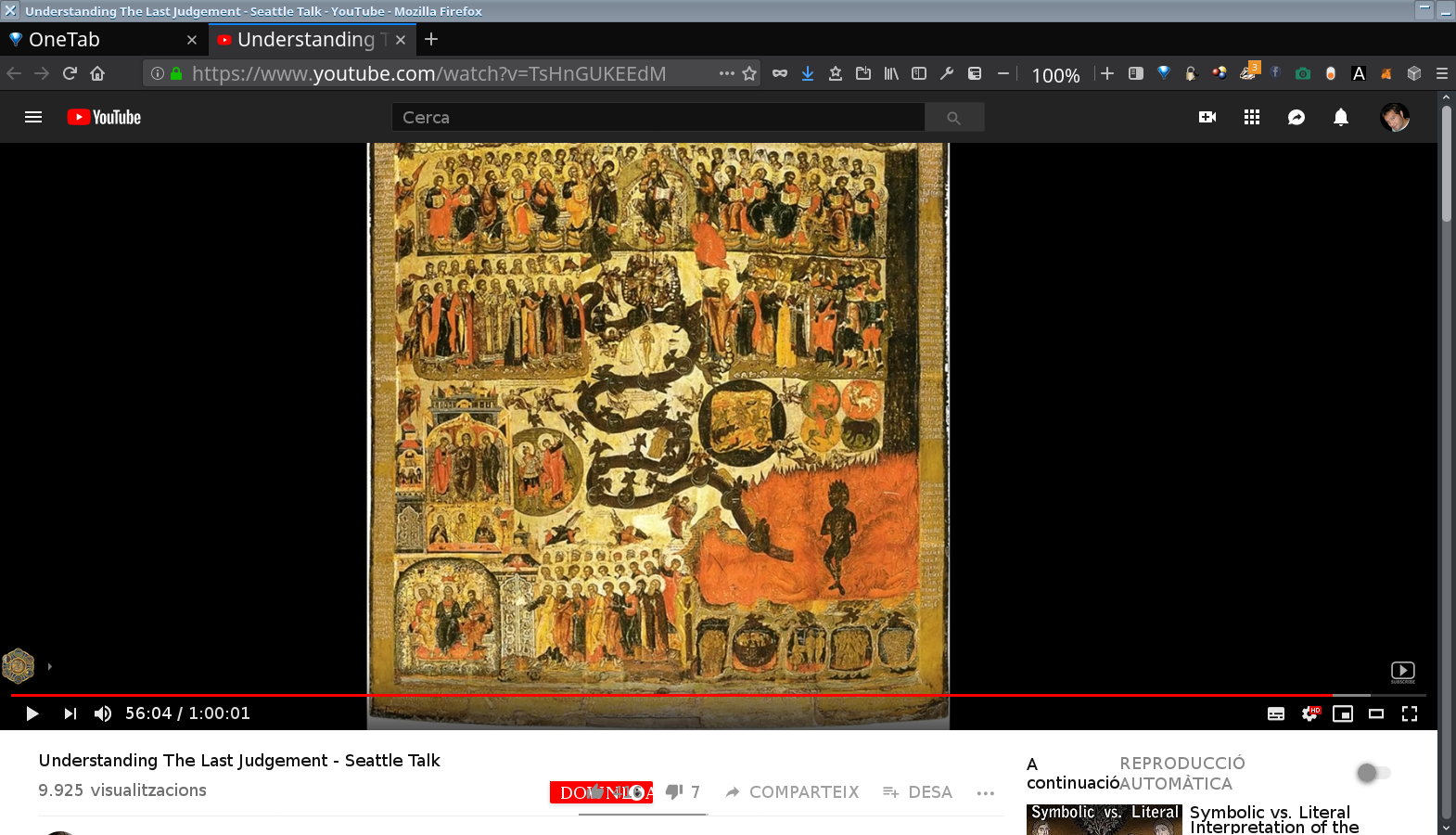Open the YouTube hamburger guide menu

[x=33, y=117]
